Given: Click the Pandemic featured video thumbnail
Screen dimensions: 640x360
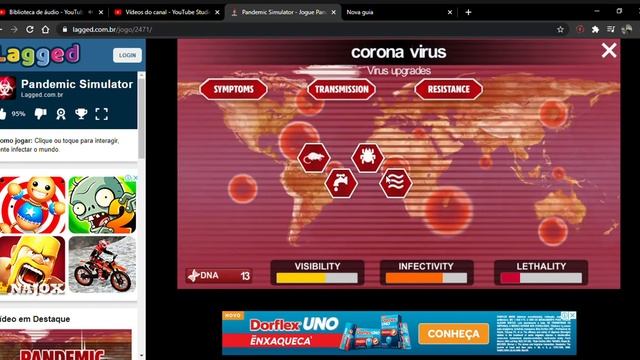Looking at the screenshot, I should pos(65,344).
